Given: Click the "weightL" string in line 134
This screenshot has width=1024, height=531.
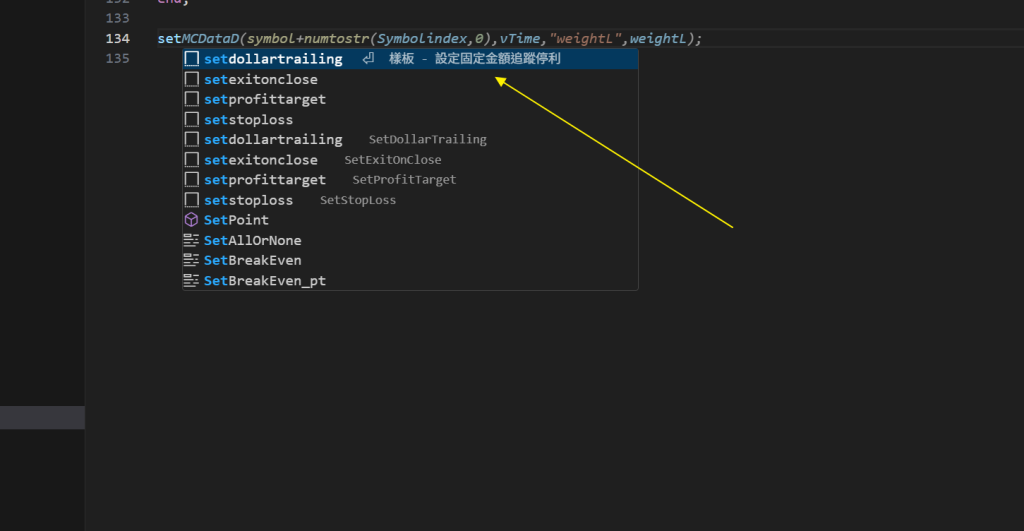Looking at the screenshot, I should (x=590, y=38).
